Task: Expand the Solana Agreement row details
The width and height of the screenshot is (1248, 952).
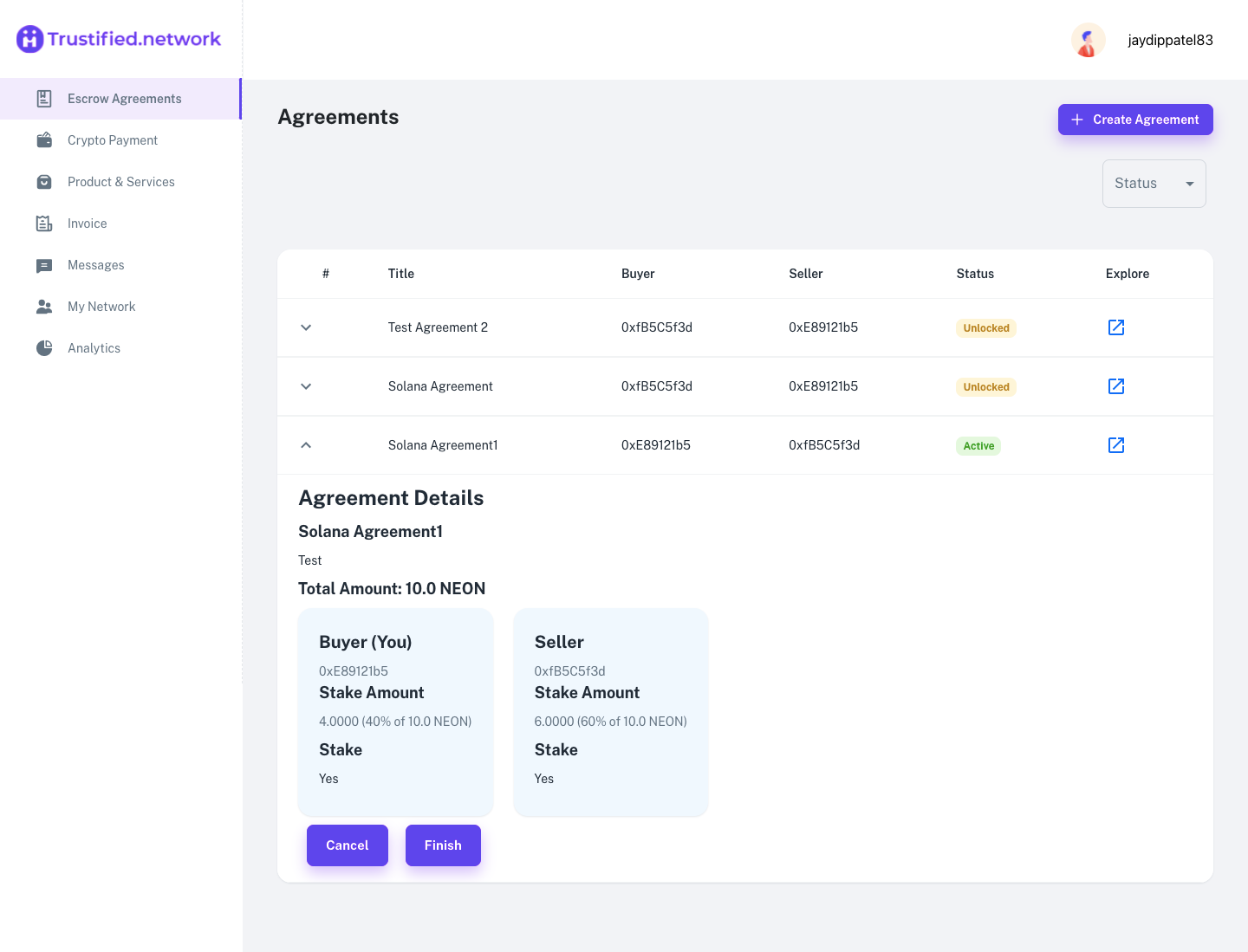Action: coord(305,386)
